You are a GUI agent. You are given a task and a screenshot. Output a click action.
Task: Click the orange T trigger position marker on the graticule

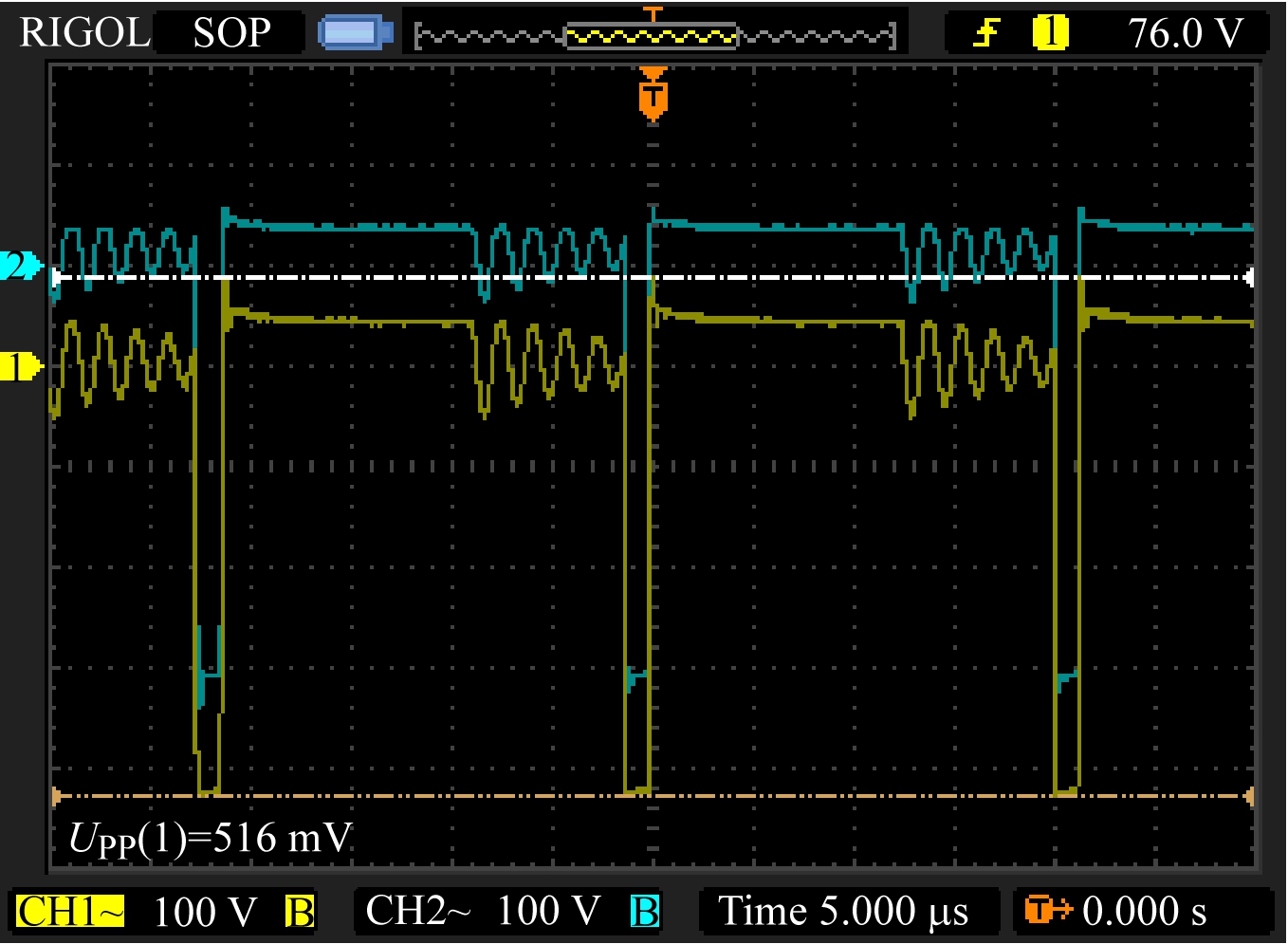pyautogui.click(x=653, y=97)
